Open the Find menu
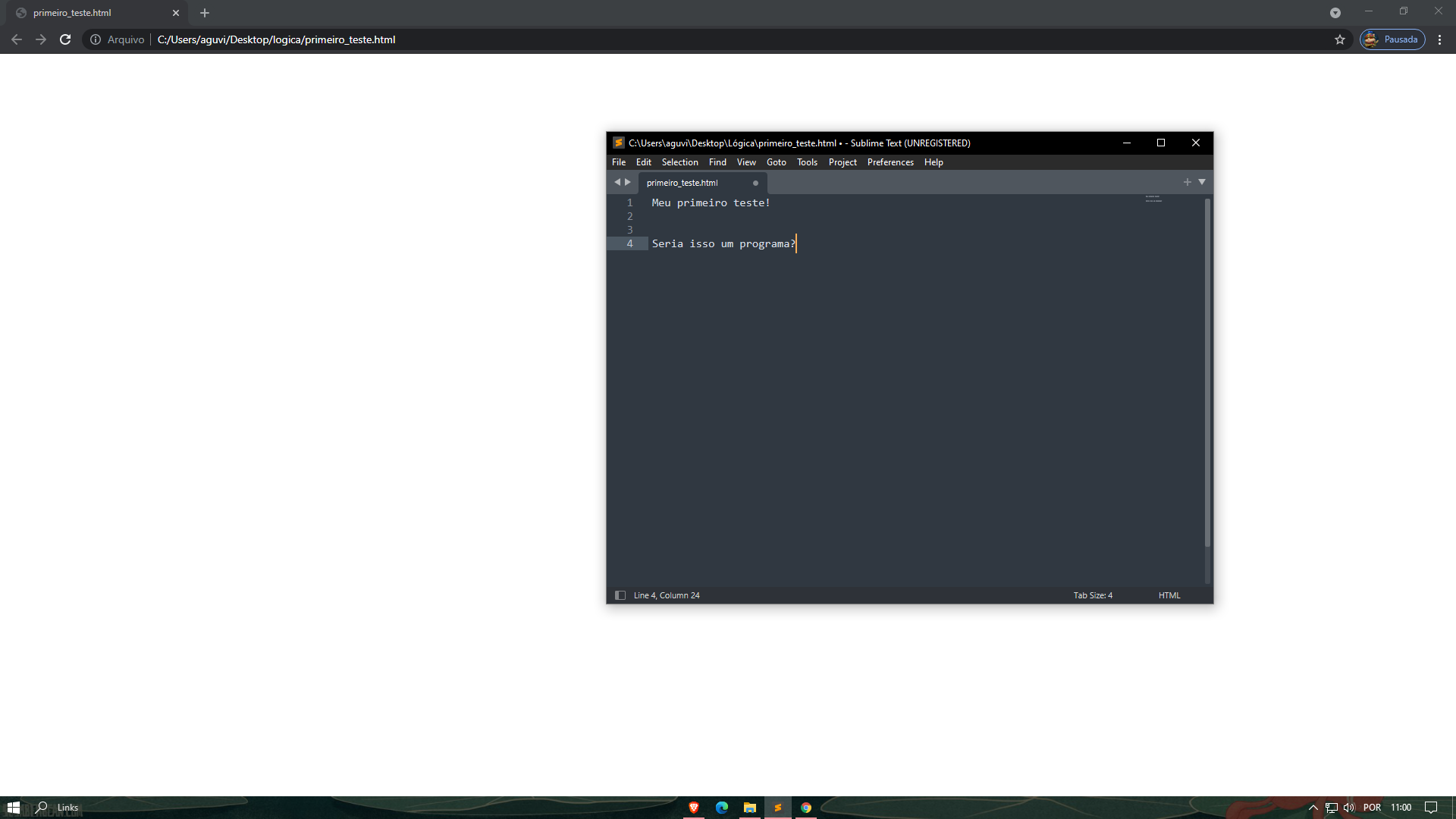Viewport: 1456px width, 819px height. (717, 162)
